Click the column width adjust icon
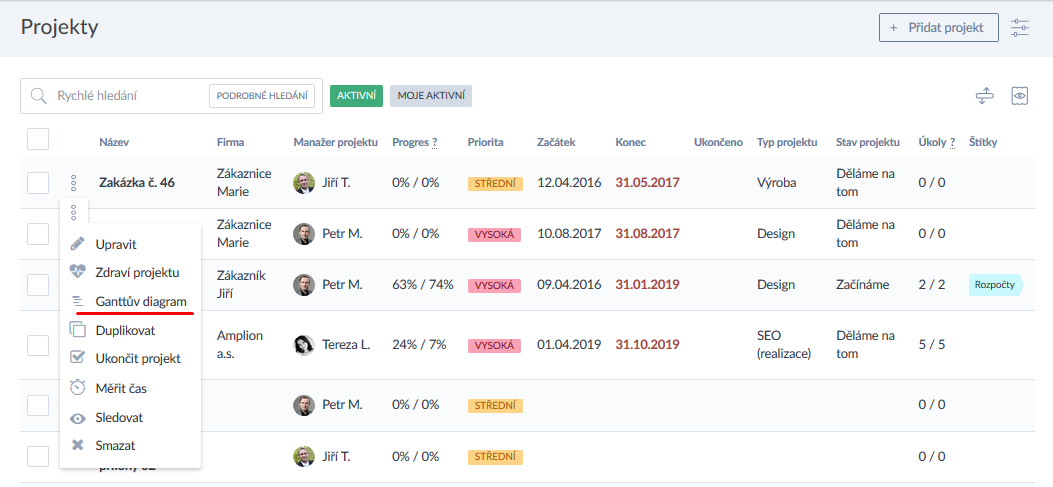1053x487 pixels. [x=985, y=96]
